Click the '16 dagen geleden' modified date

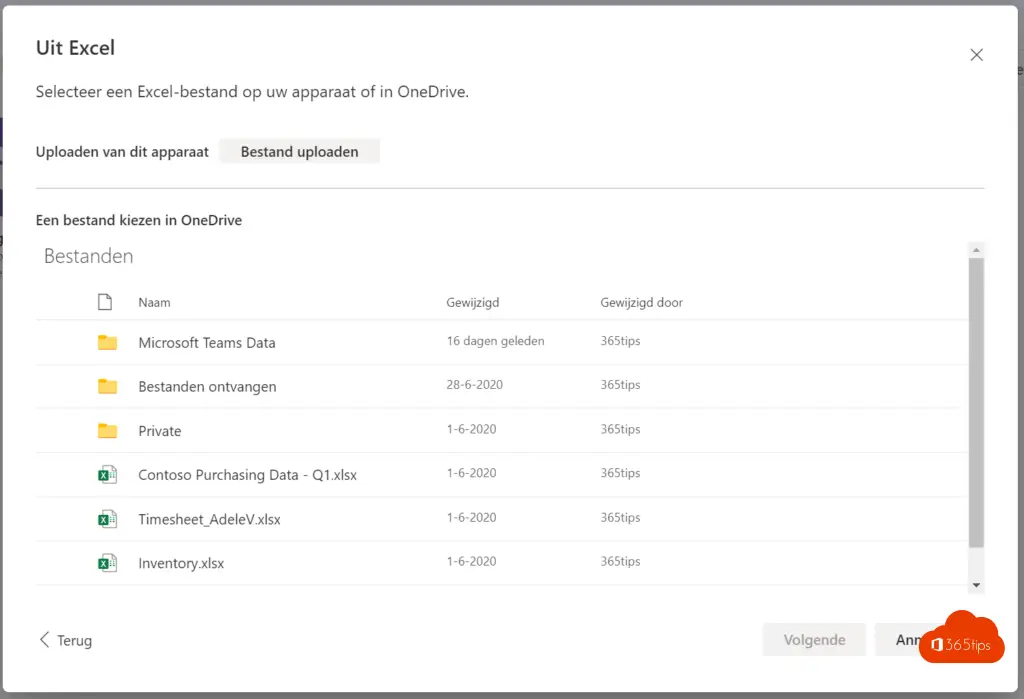point(495,341)
